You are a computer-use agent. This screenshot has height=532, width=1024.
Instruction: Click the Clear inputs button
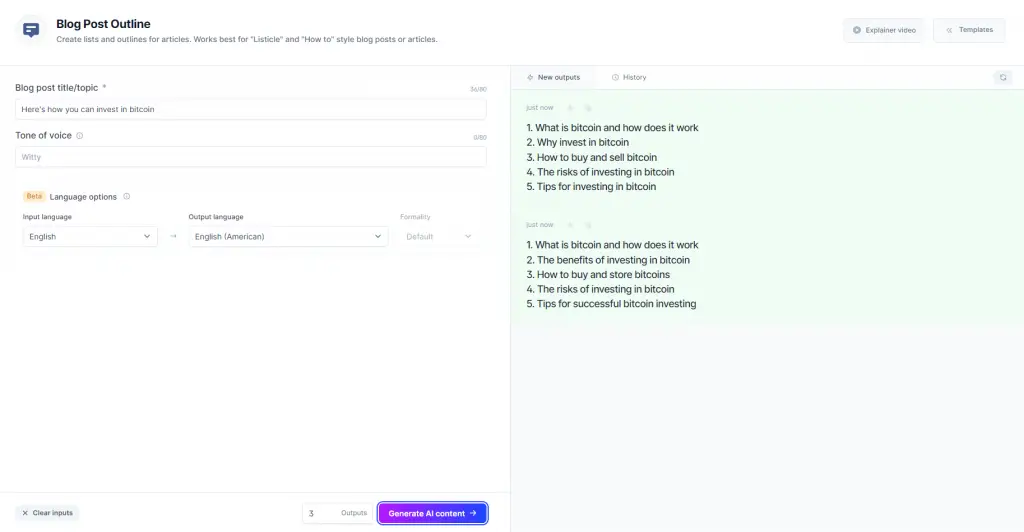point(47,513)
